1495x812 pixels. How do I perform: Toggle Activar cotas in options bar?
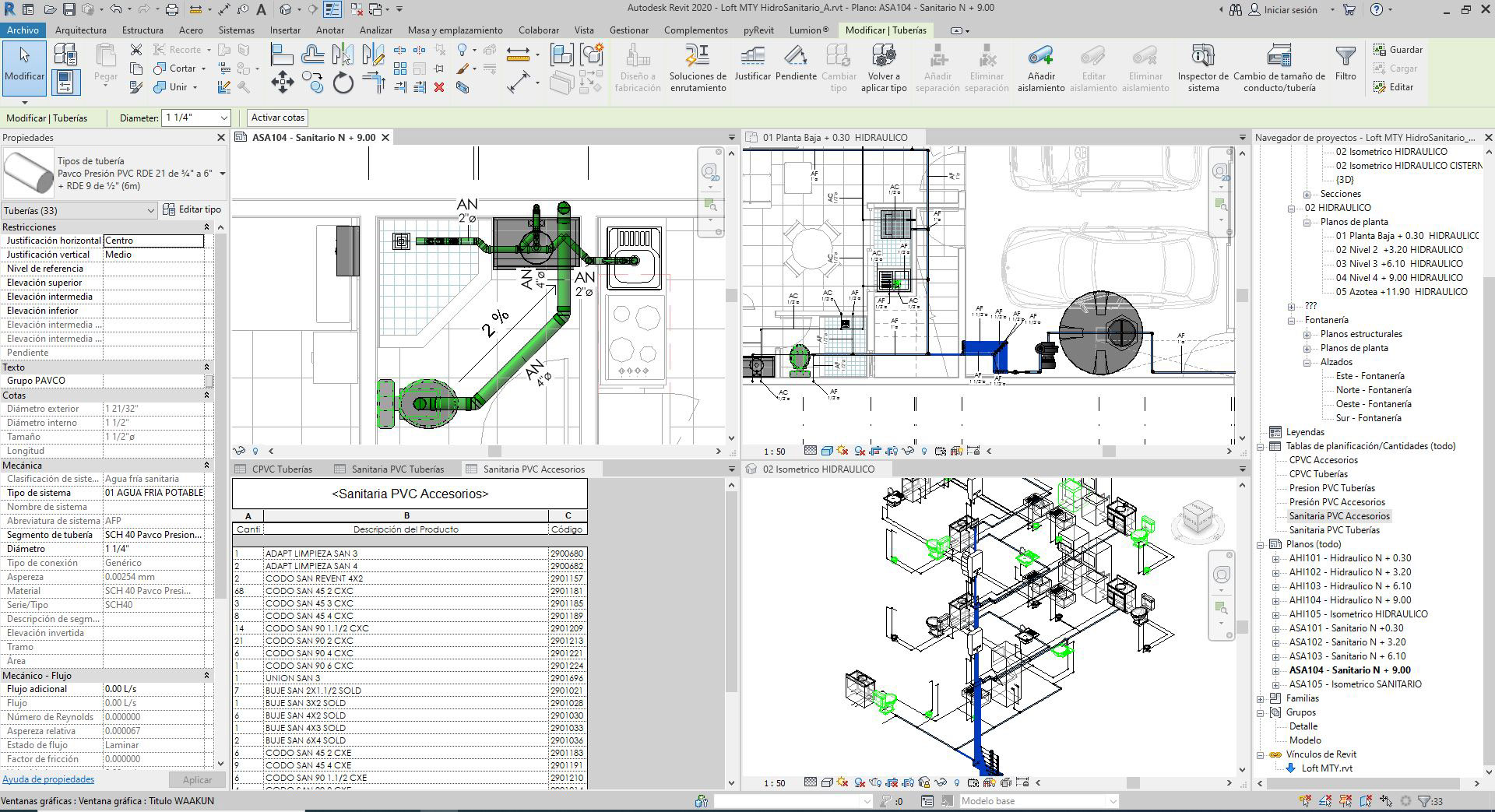click(x=277, y=118)
